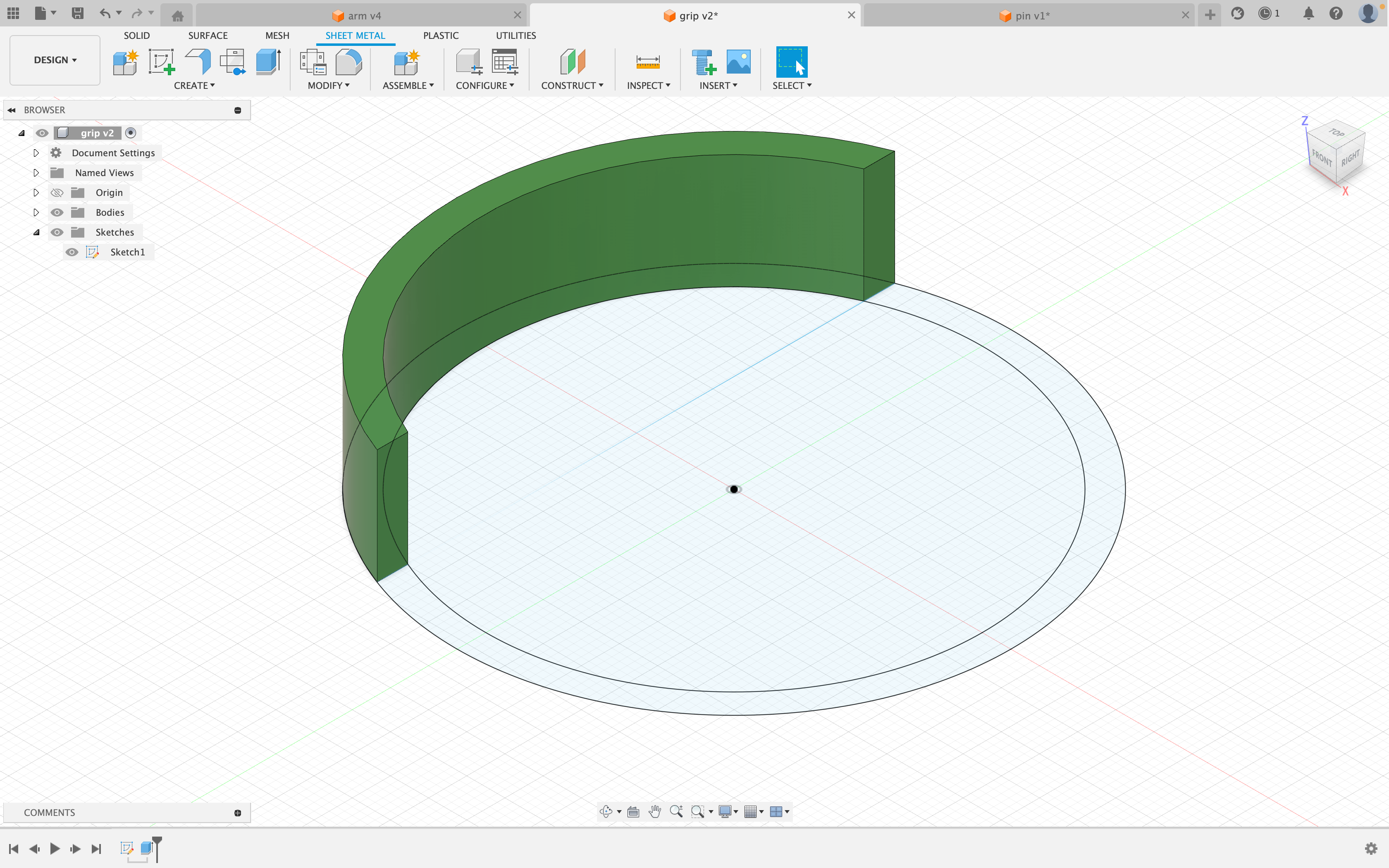Toggle visibility of Origin folder

click(56, 192)
